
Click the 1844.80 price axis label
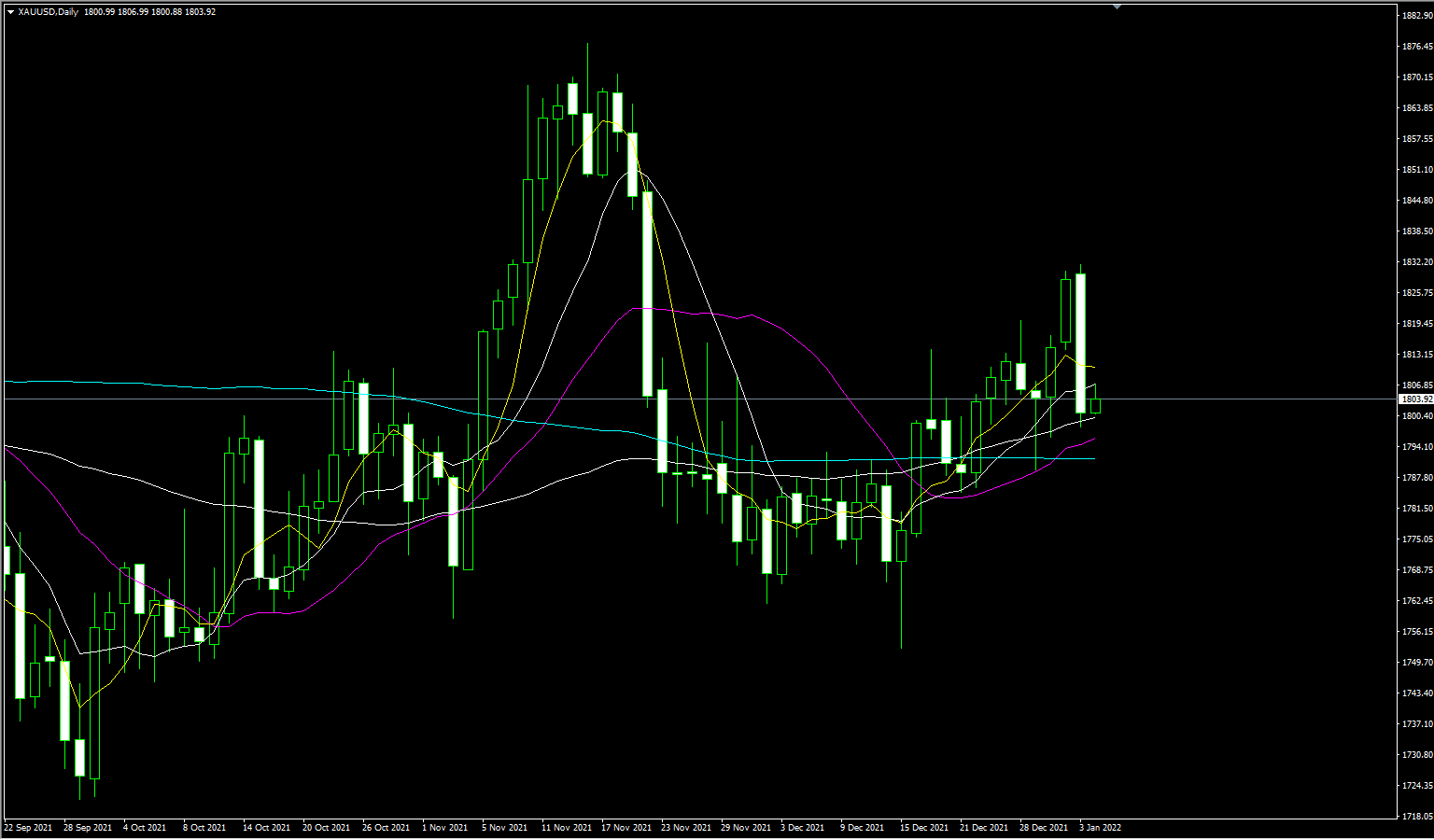point(1415,201)
